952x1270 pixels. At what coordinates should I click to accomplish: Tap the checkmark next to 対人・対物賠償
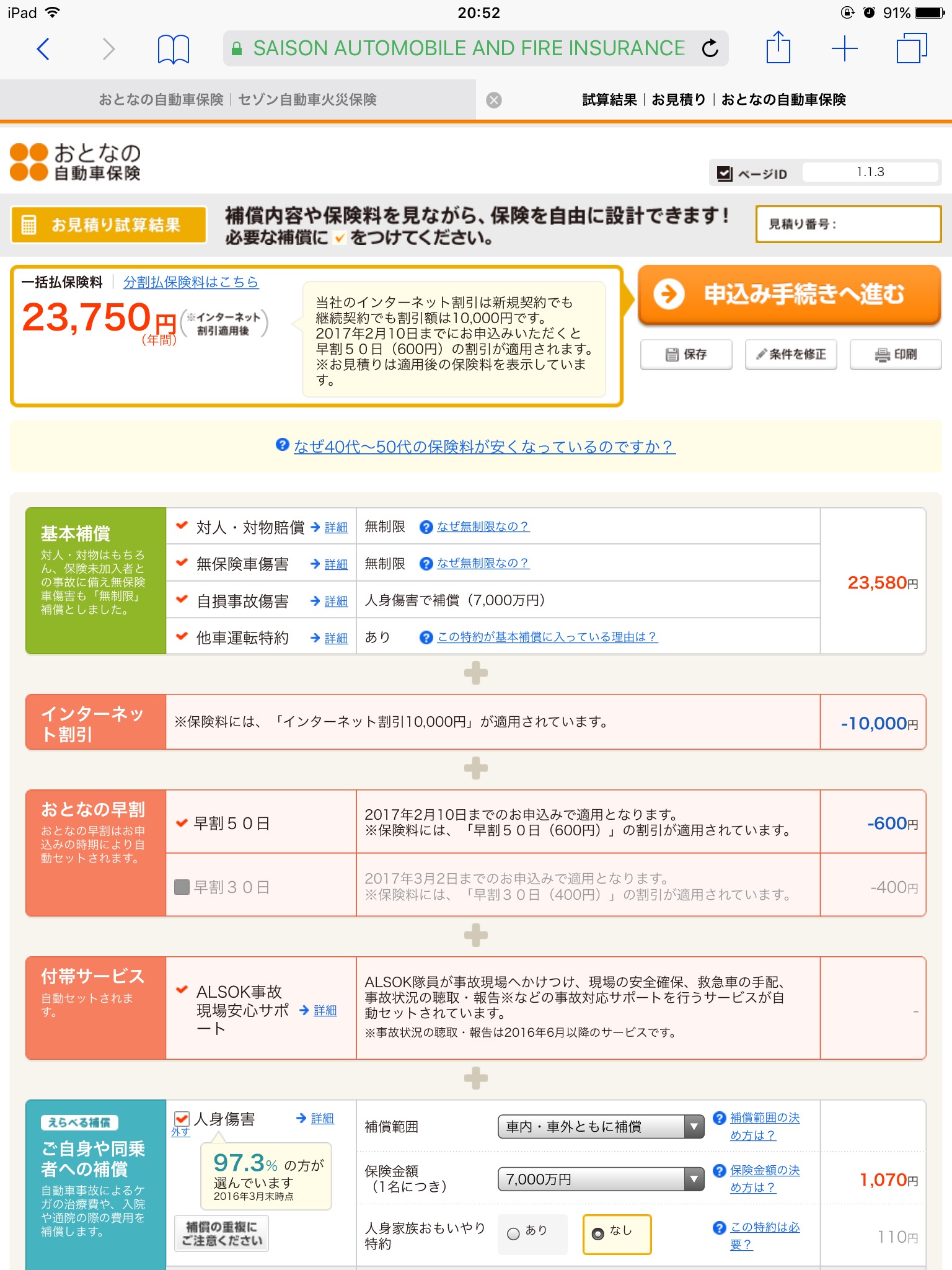coord(182,525)
